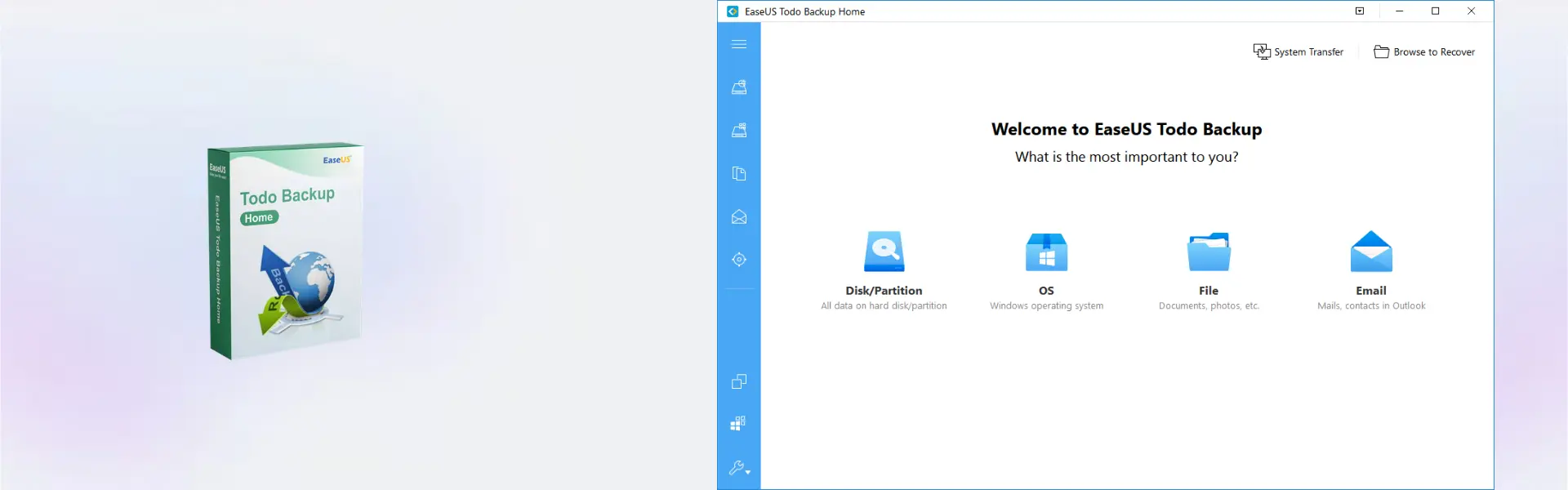Click 'All data on hard disk/partition' text
The height and width of the screenshot is (490, 1568).
(x=884, y=306)
